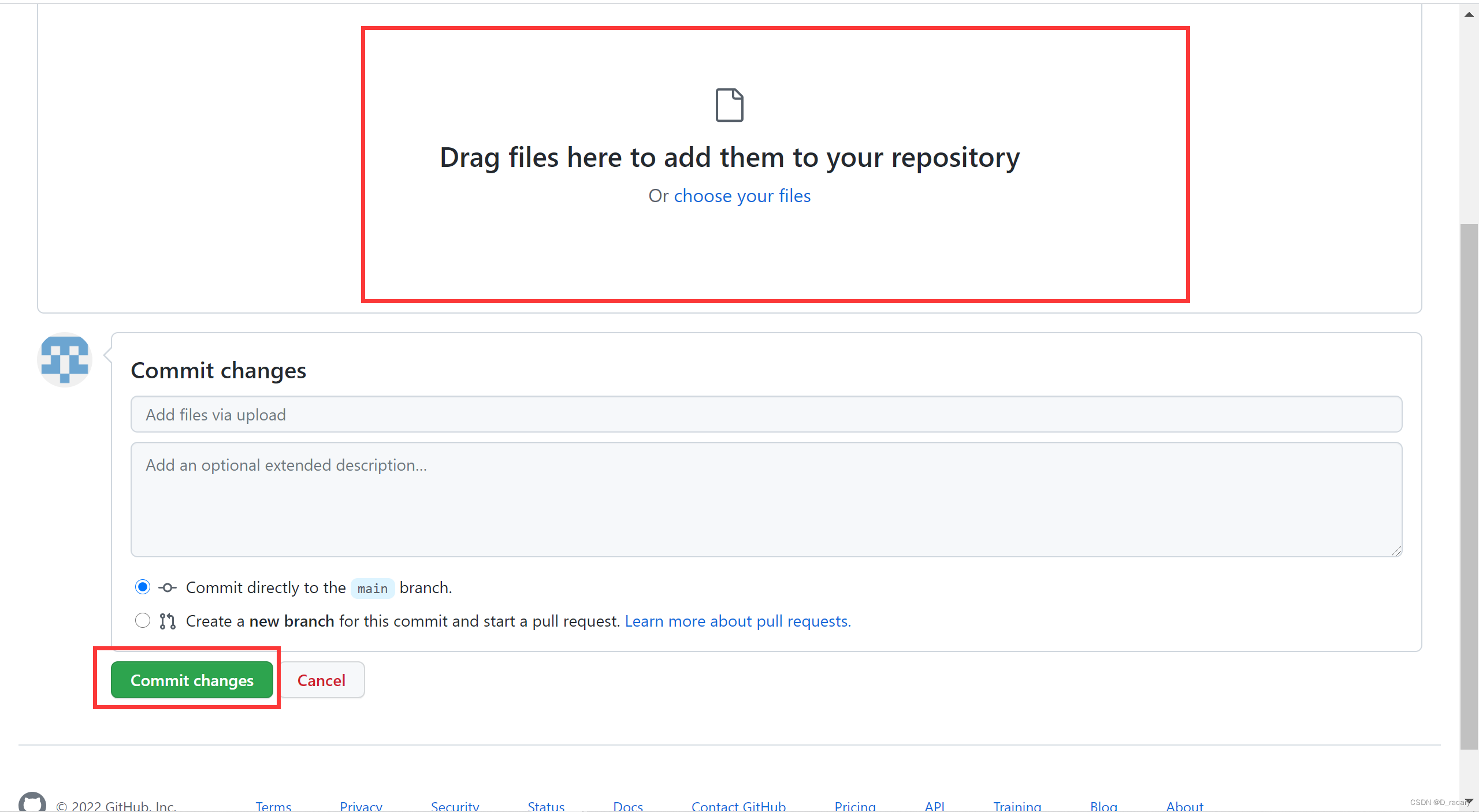The width and height of the screenshot is (1479, 812).
Task: Click the commit node icon beside 'Commit directly'
Action: 168,588
